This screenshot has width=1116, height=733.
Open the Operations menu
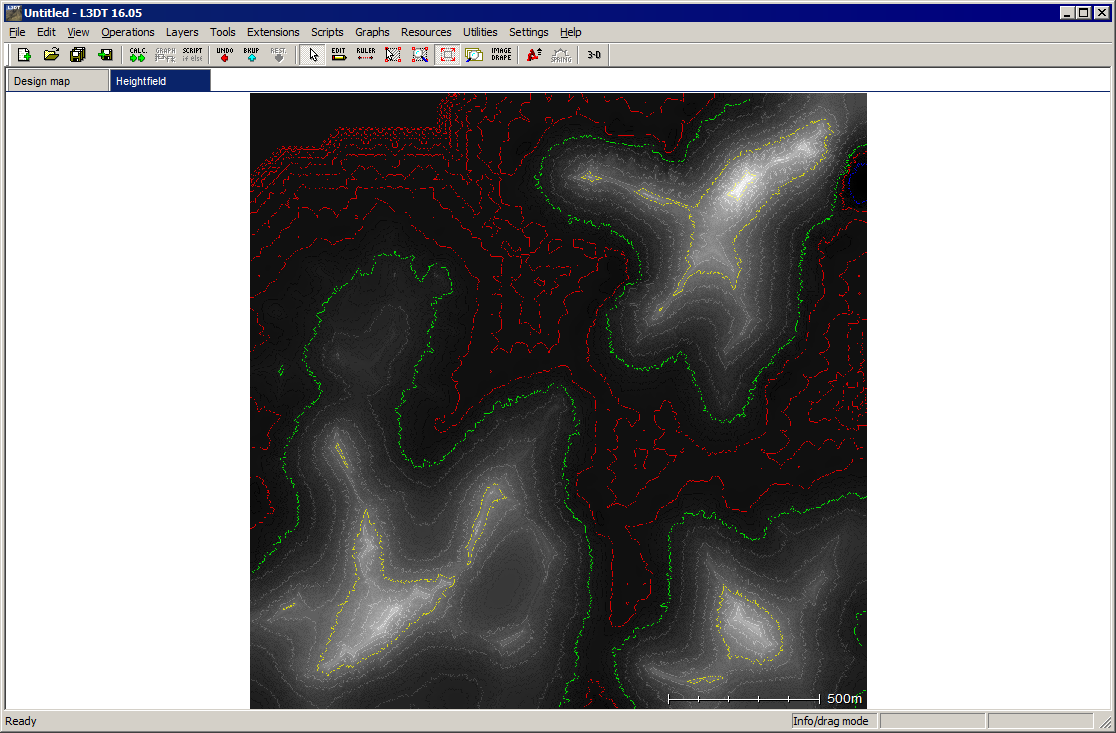click(127, 32)
